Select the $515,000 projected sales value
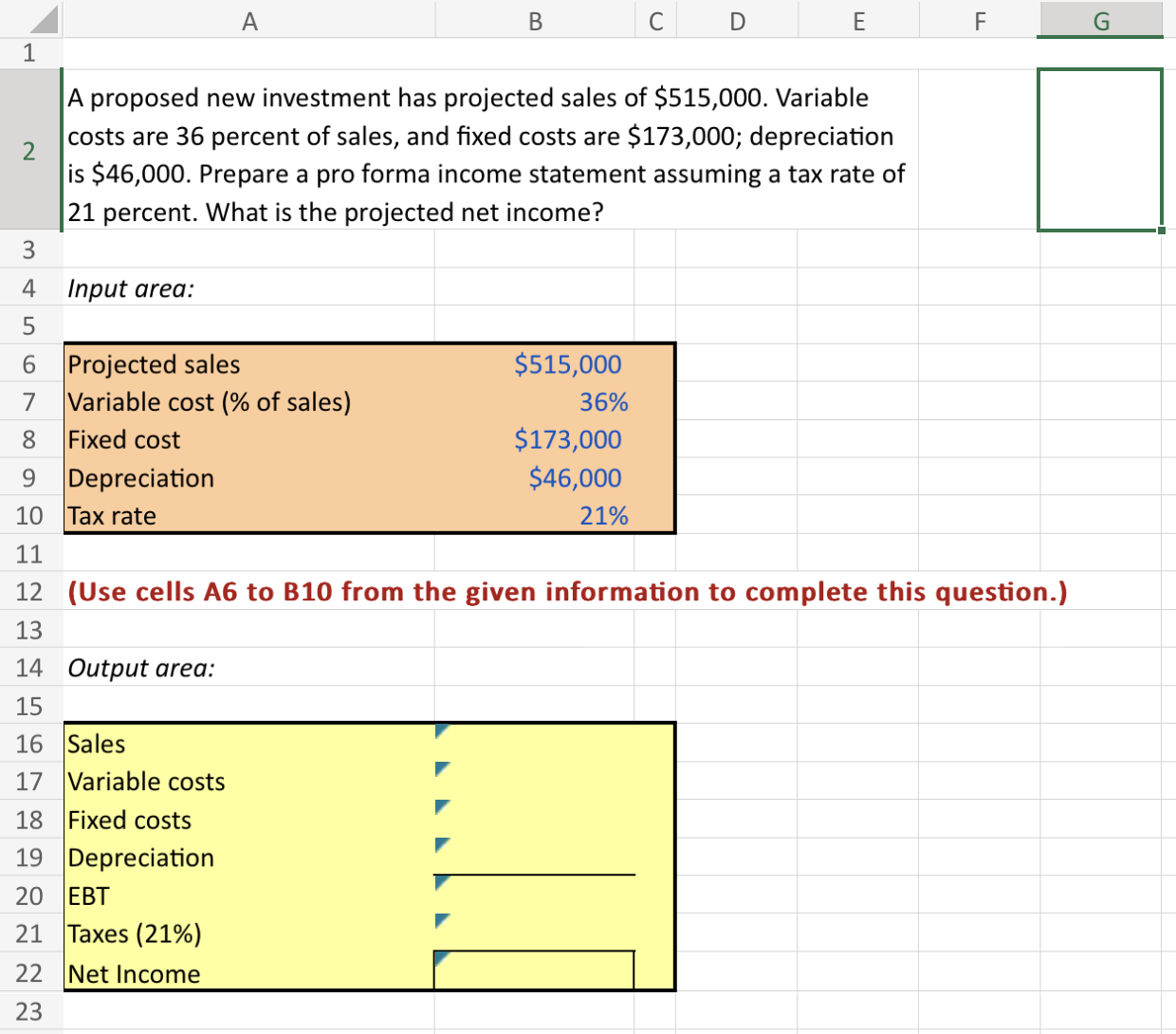1176x1034 pixels. (x=567, y=364)
